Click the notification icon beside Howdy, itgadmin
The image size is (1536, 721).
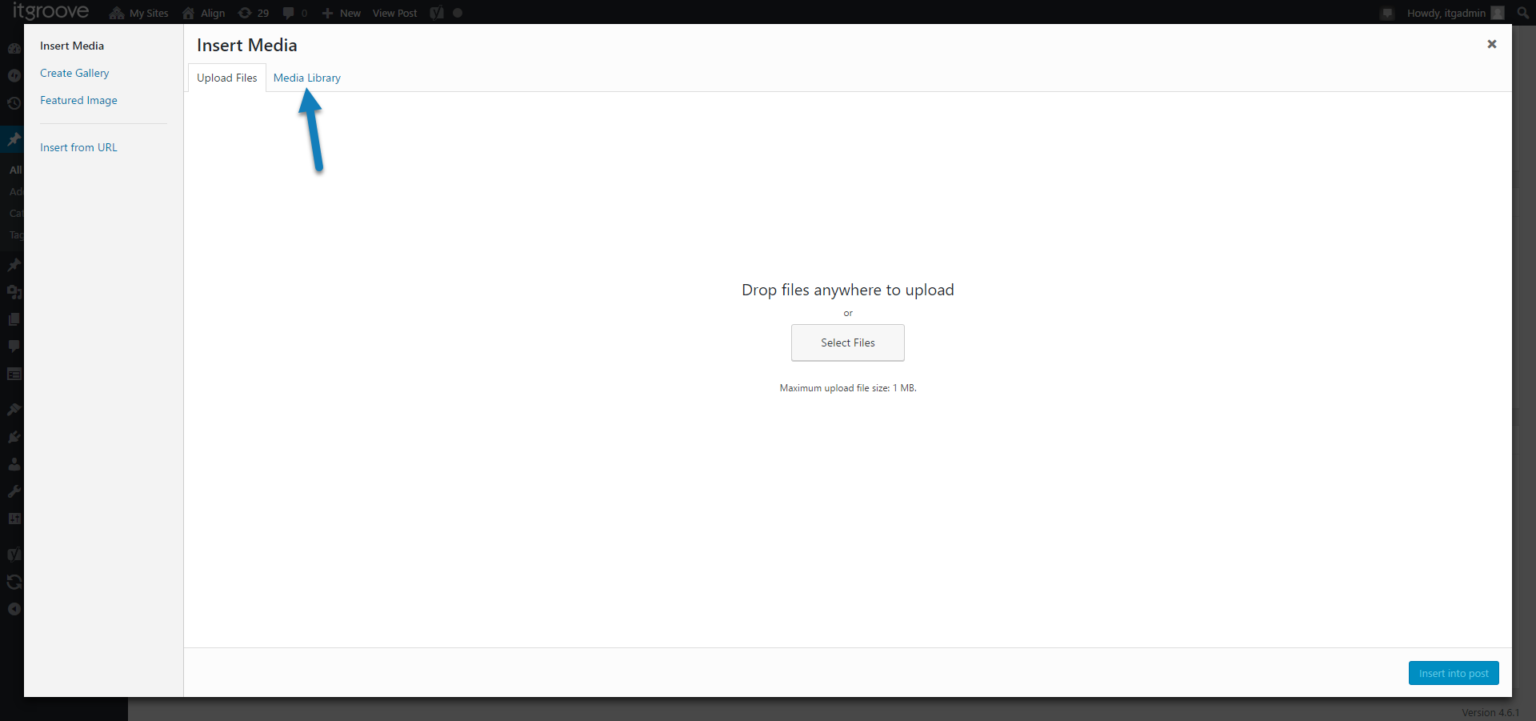click(1388, 12)
